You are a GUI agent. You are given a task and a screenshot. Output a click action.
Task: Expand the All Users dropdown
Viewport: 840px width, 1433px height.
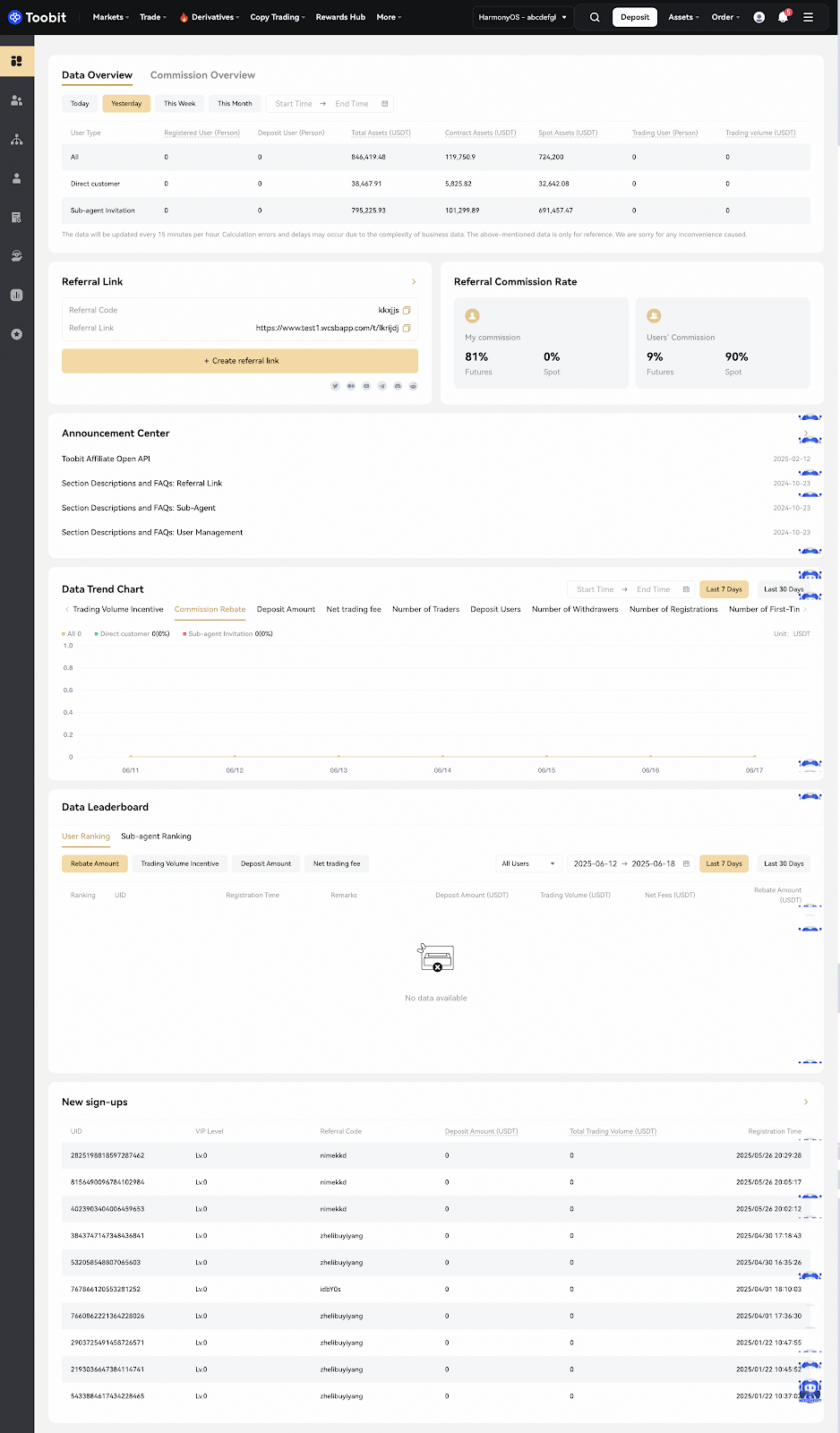[528, 863]
